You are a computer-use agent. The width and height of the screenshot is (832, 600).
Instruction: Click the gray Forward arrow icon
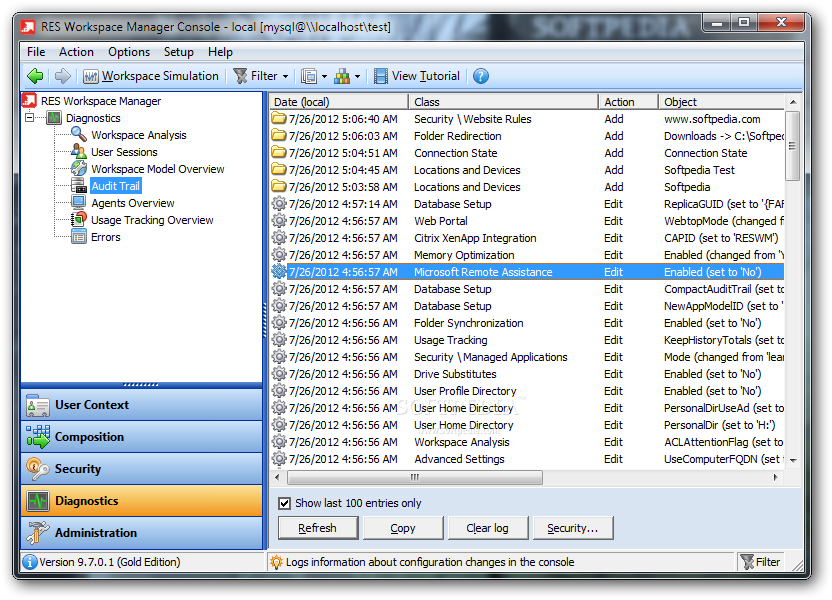63,76
